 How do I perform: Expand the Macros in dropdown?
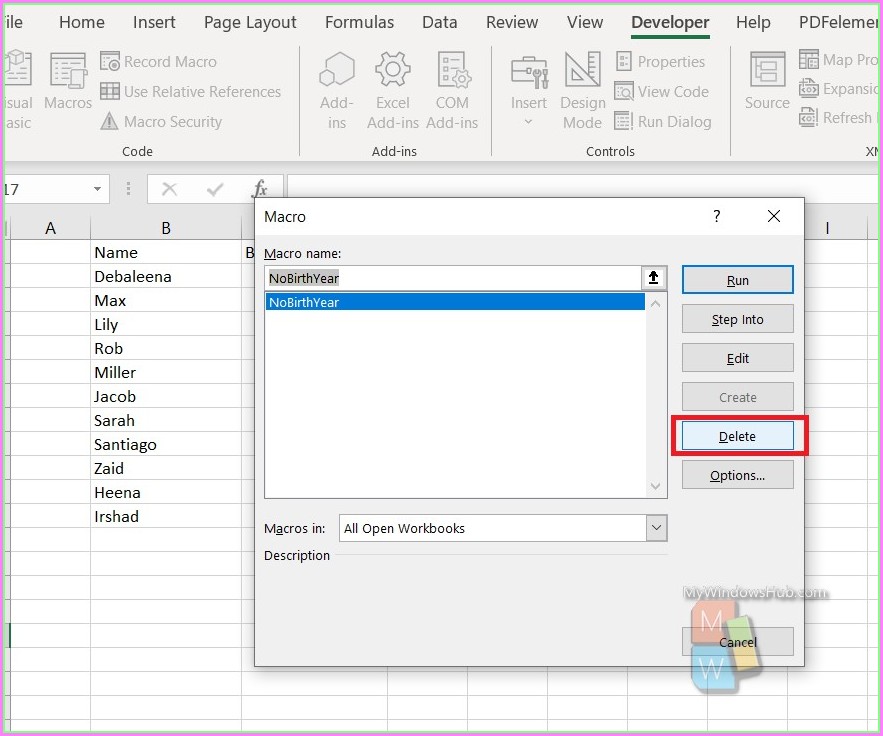656,528
